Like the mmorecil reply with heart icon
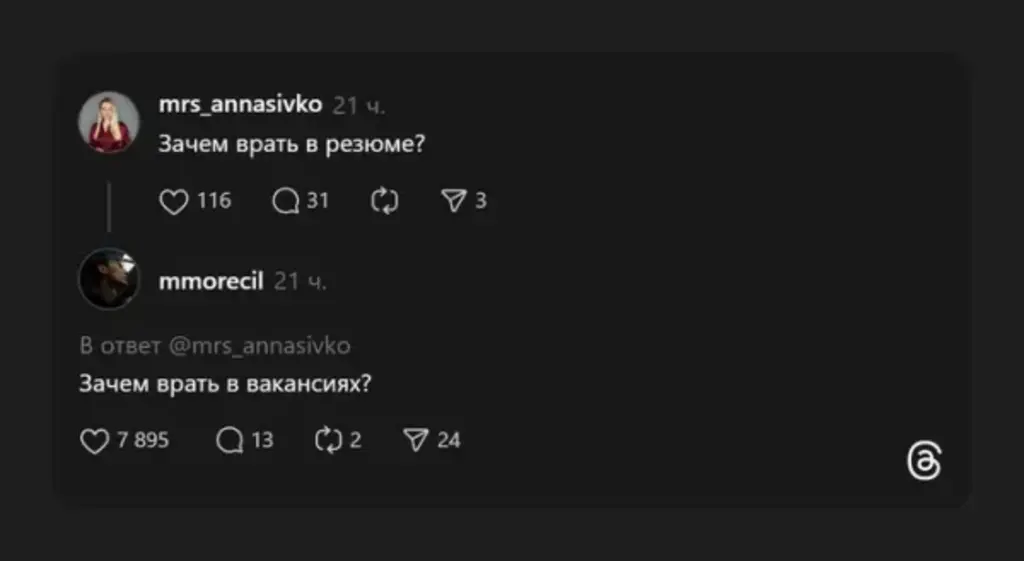This screenshot has height=561, width=1024. [x=93, y=441]
